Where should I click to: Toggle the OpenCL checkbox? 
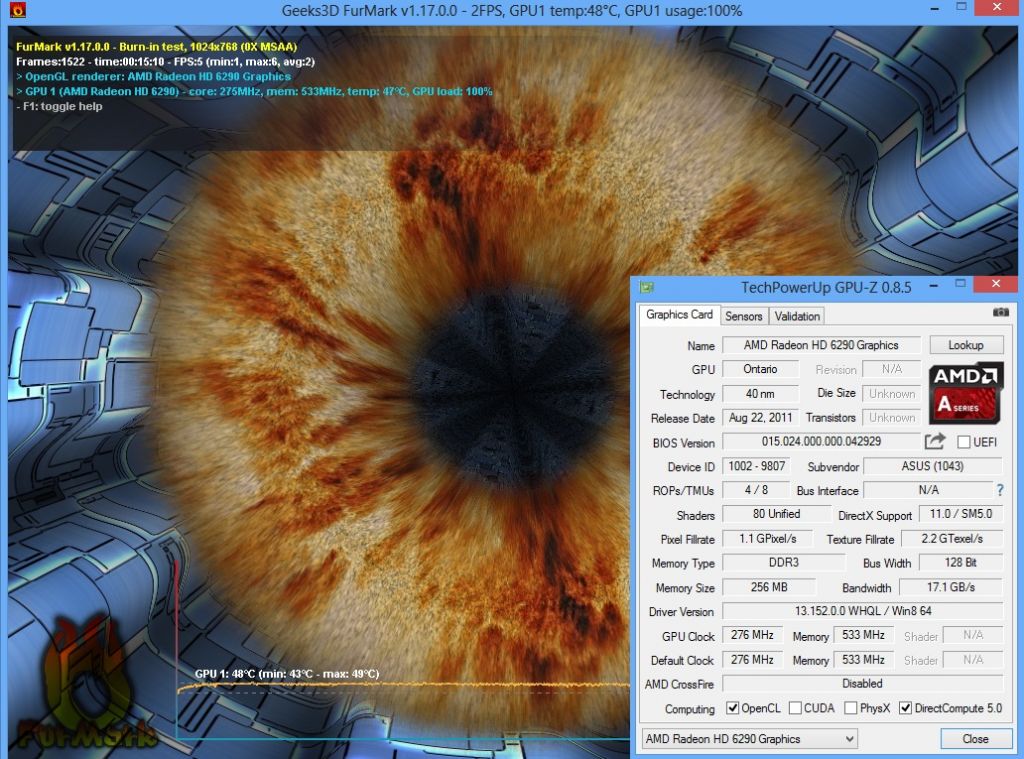[x=733, y=708]
